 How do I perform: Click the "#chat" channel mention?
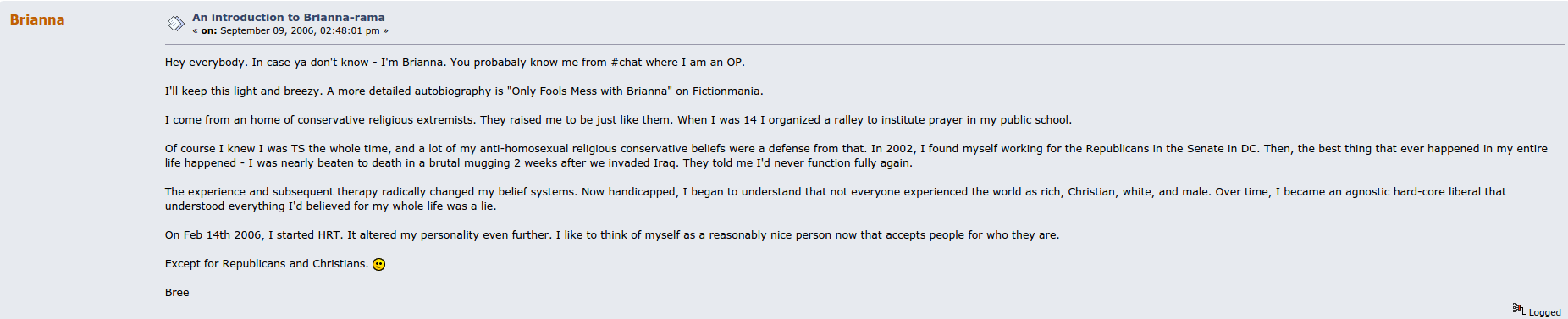[x=627, y=62]
